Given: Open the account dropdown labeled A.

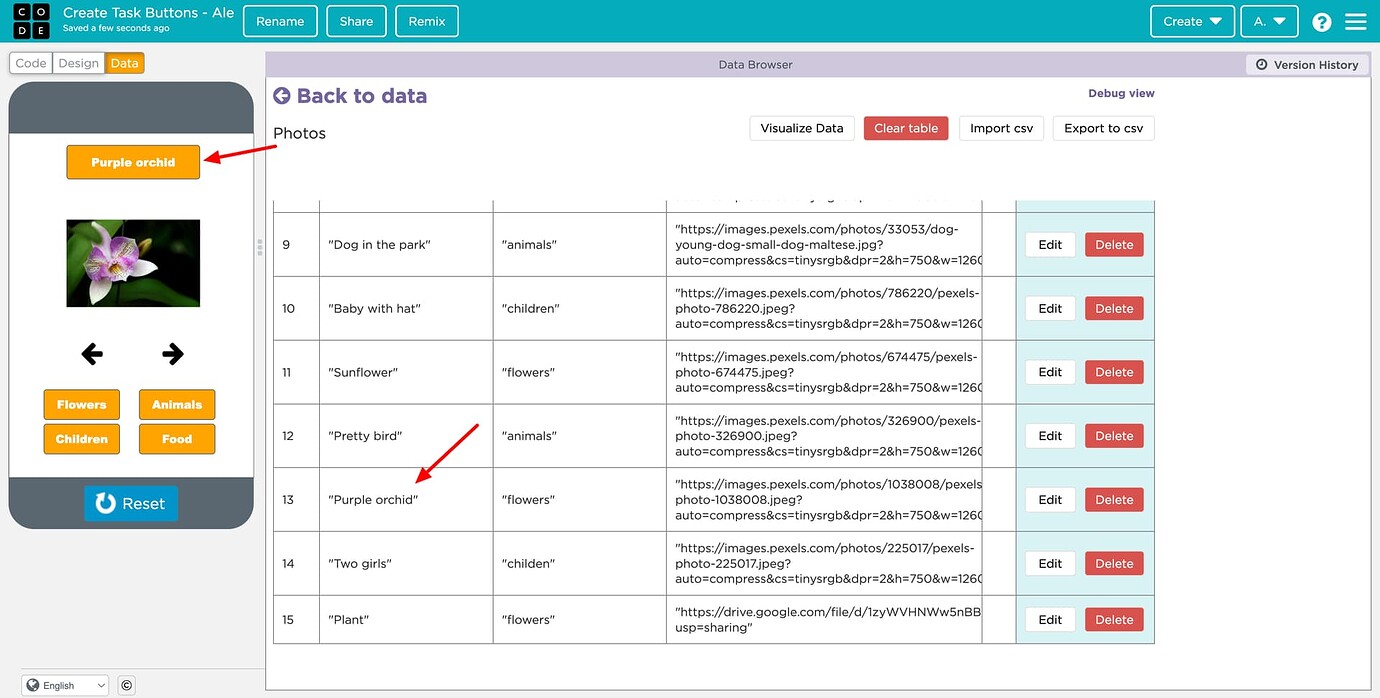Looking at the screenshot, I should click(1269, 21).
